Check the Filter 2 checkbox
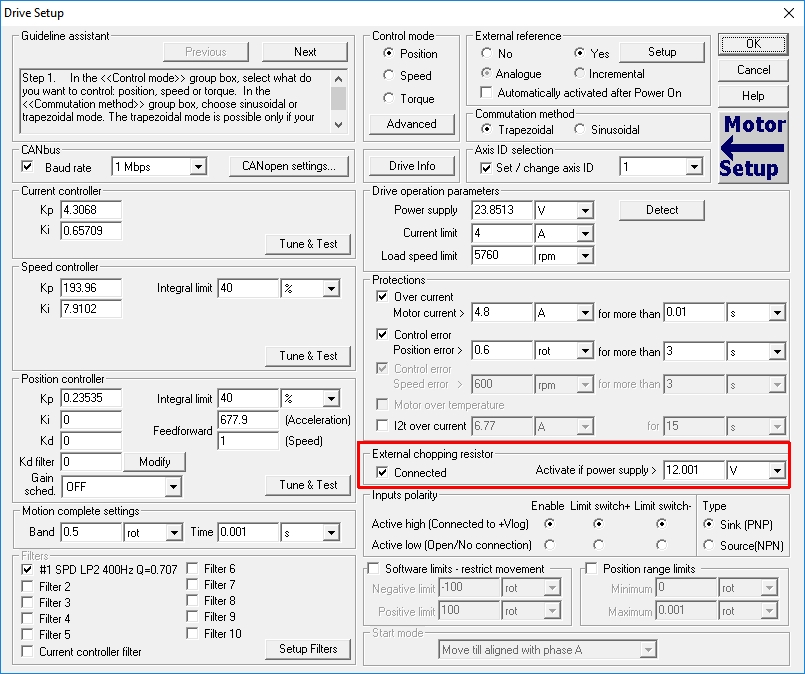 pos(27,586)
